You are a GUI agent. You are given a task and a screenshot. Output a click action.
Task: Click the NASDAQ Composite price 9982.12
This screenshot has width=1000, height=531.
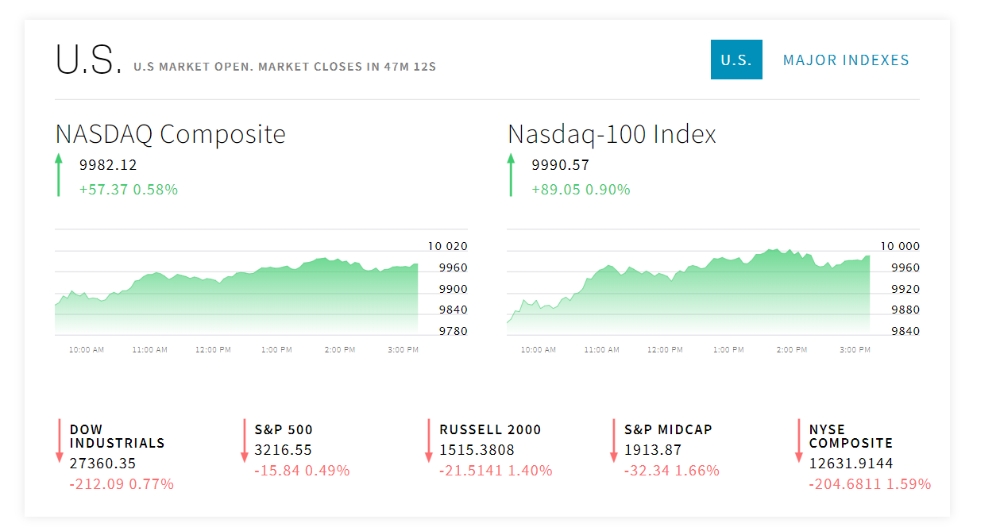click(108, 165)
